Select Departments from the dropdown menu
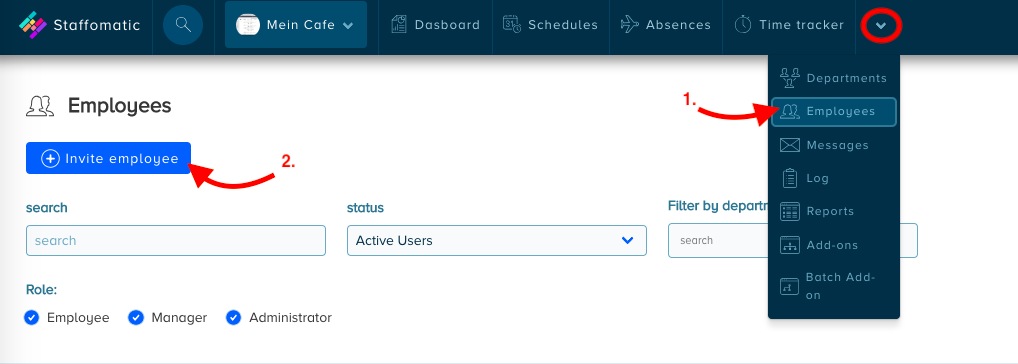1018x364 pixels. [834, 78]
